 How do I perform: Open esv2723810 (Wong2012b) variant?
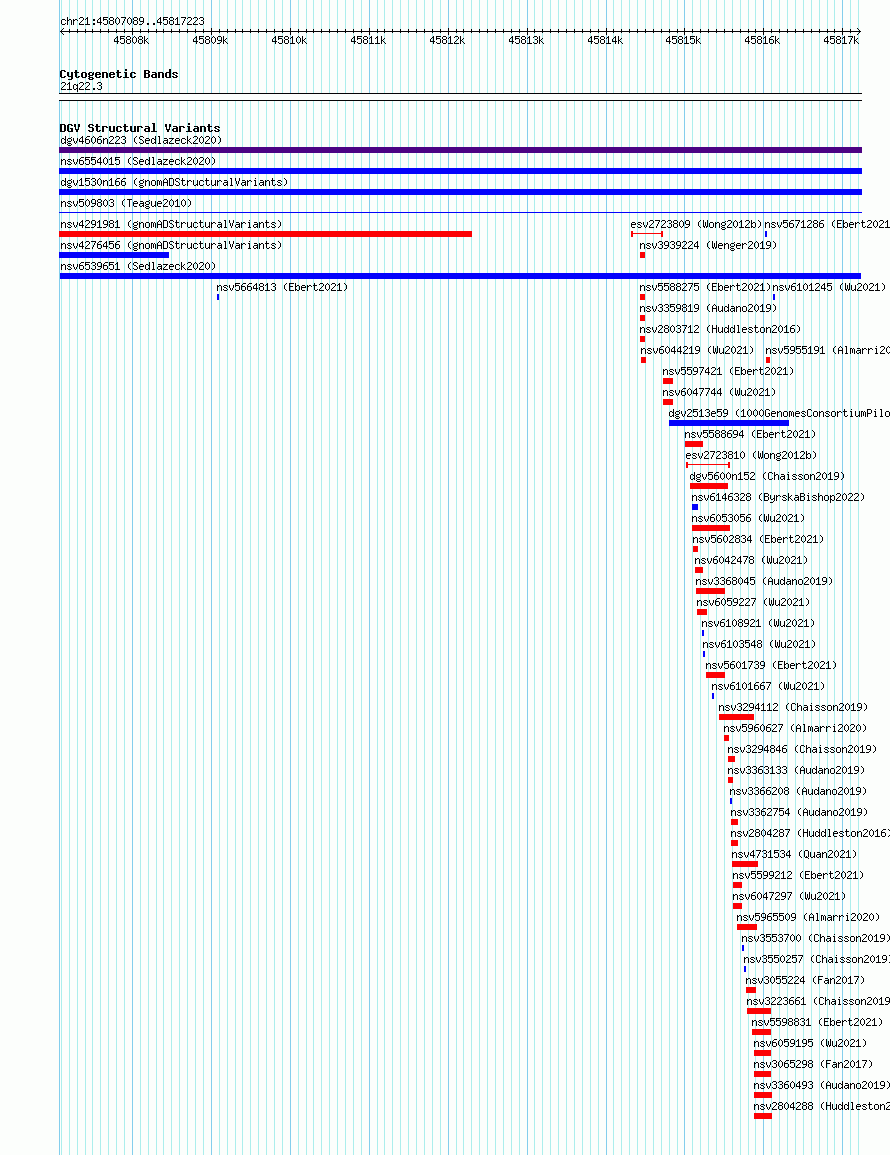[751, 455]
